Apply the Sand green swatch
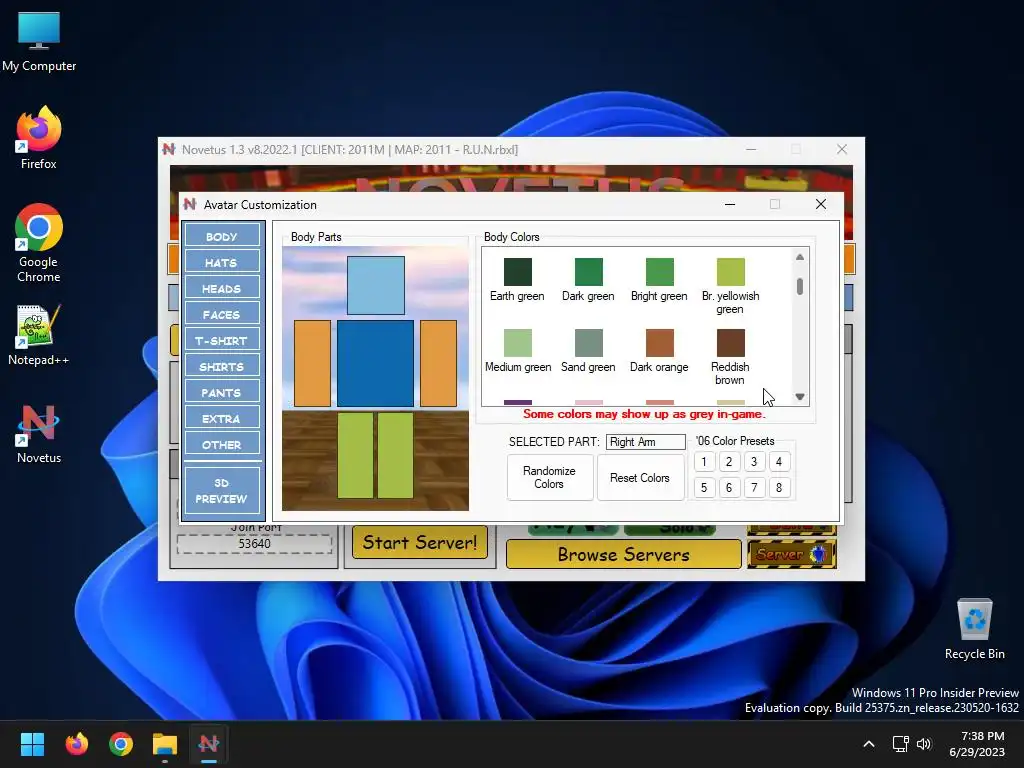Viewport: 1024px width, 768px height. tap(588, 343)
